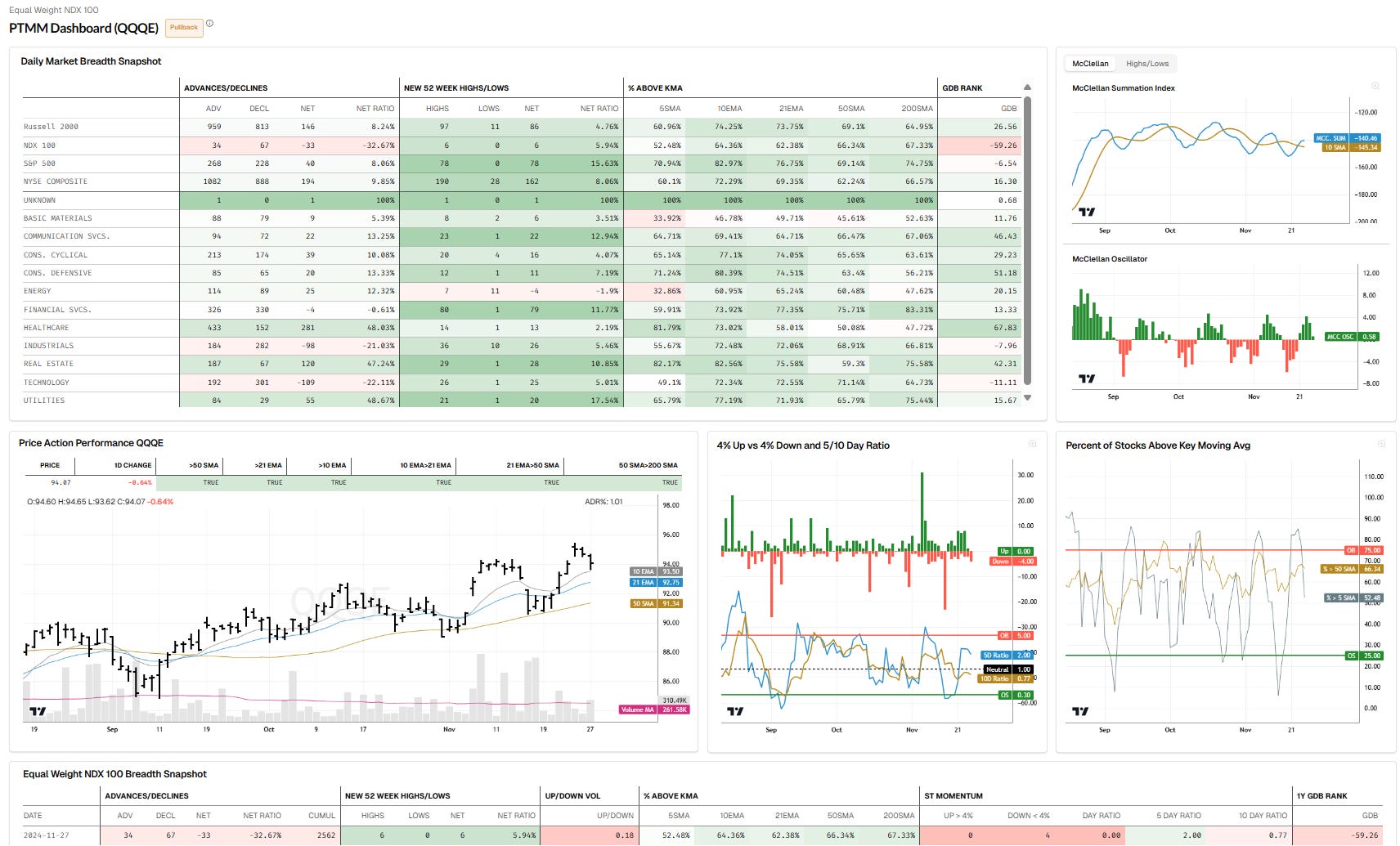
Task: Click zoom icon on McClellan Summation Index chart
Action: click(1375, 86)
